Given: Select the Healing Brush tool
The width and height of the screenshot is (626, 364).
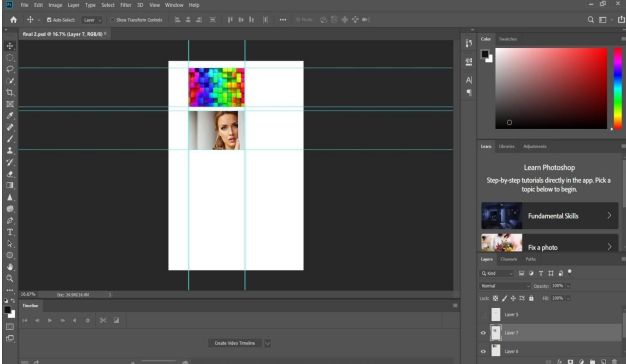Looking at the screenshot, I should tap(10, 127).
